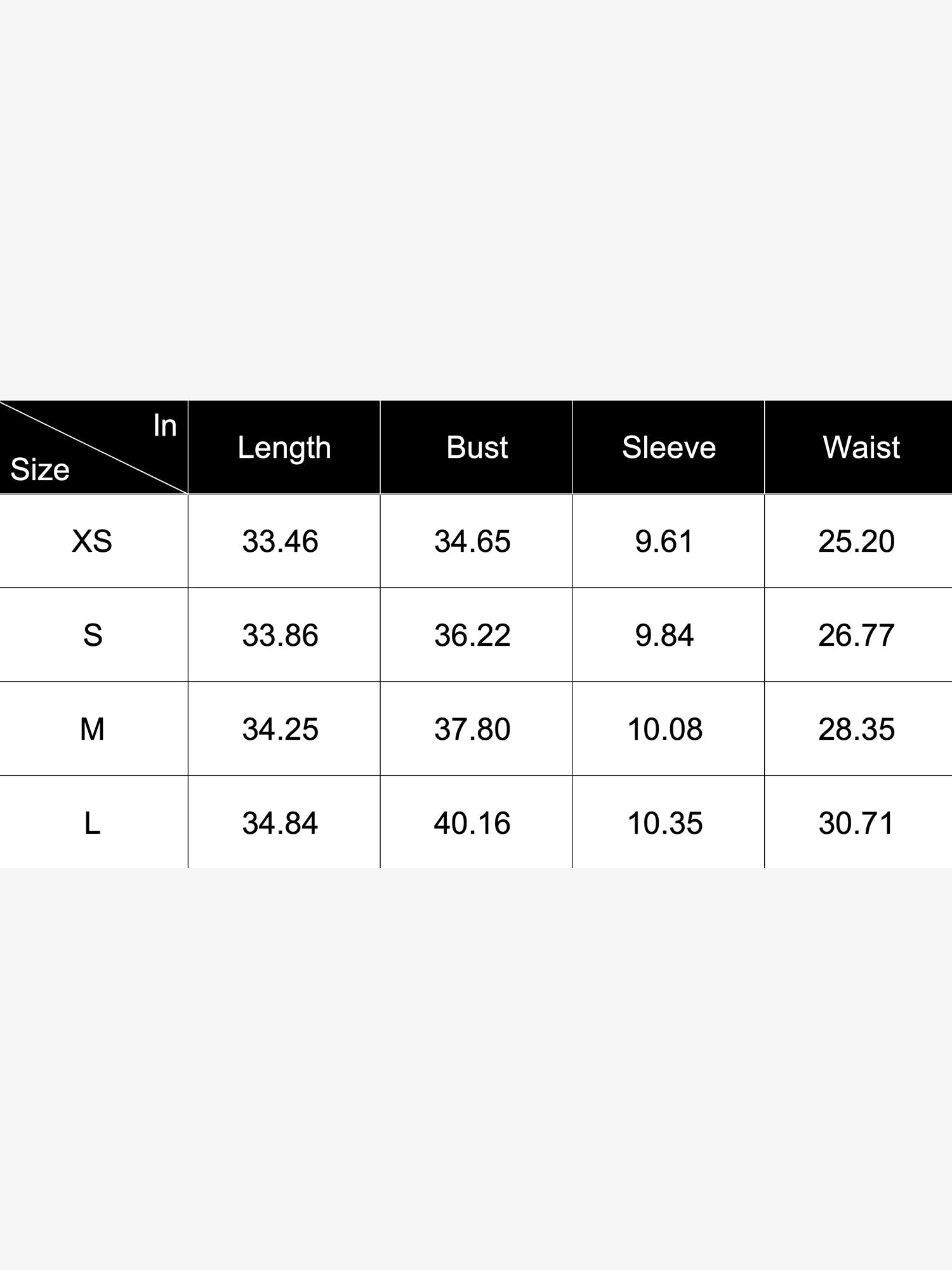Click the XS bust value 34.65

pos(472,541)
